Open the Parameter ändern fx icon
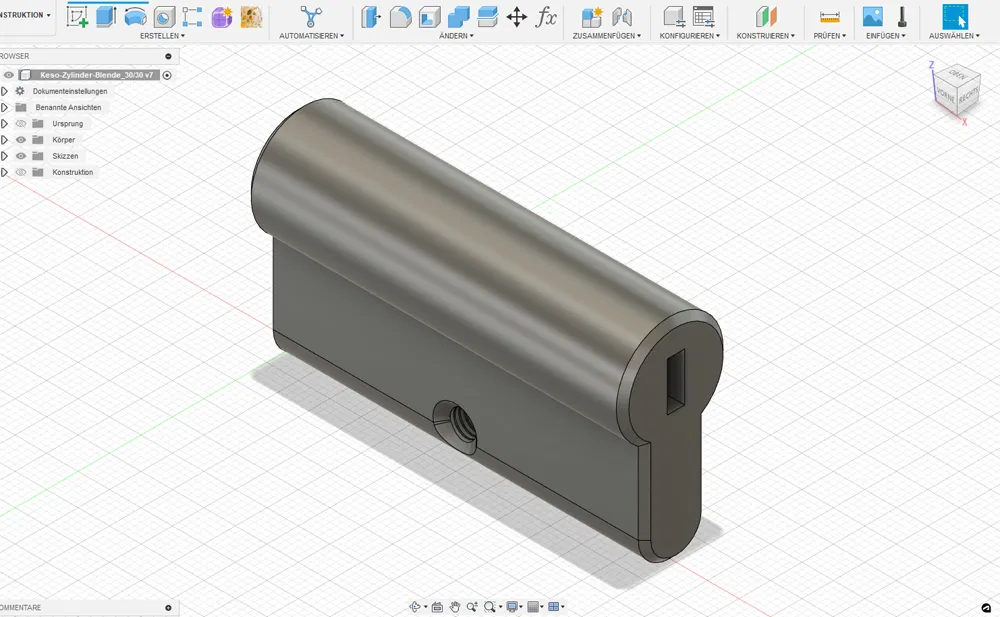Viewport: 1000px width, 617px height. point(547,17)
